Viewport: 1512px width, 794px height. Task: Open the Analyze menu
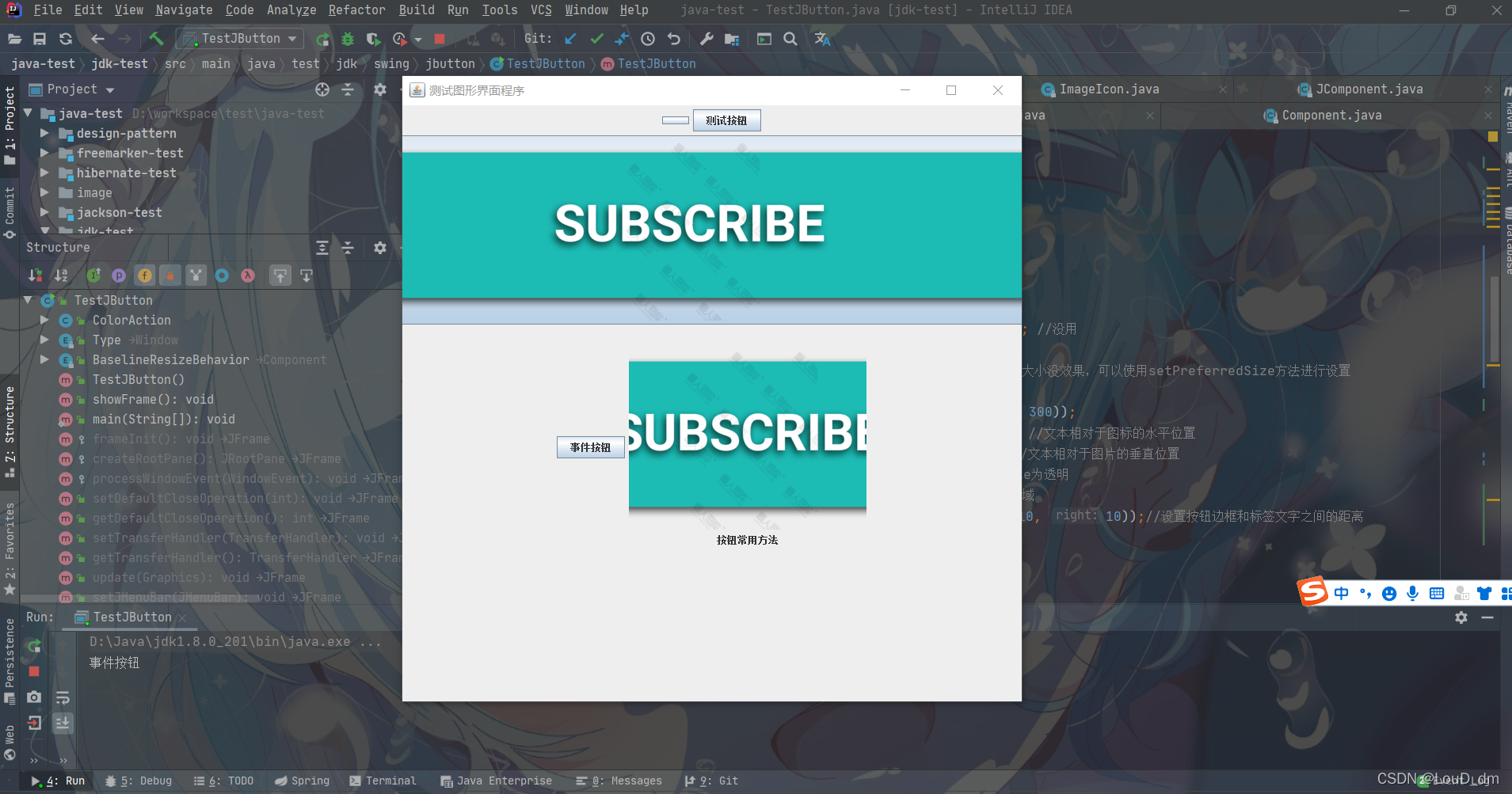291,10
